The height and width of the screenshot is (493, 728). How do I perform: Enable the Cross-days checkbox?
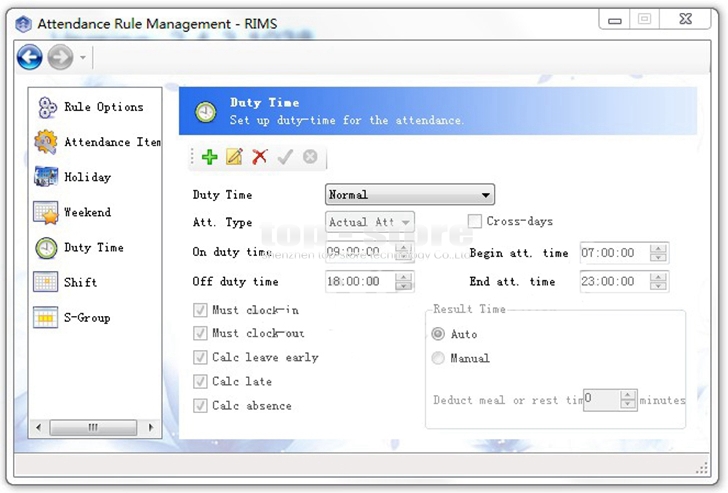point(476,221)
